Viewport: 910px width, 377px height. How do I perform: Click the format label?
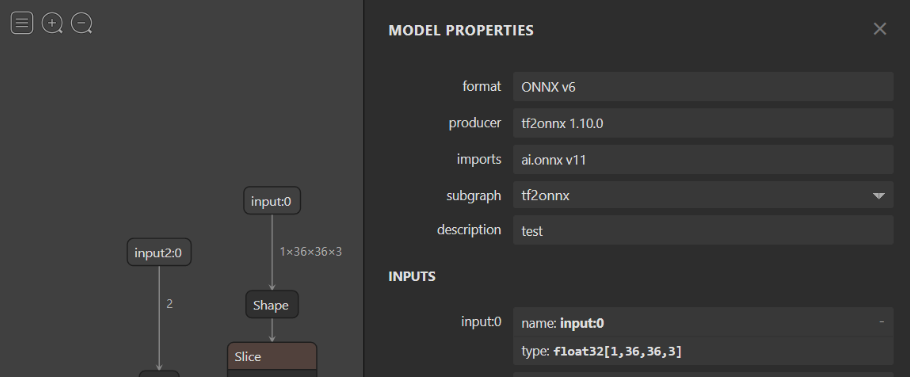click(482, 86)
